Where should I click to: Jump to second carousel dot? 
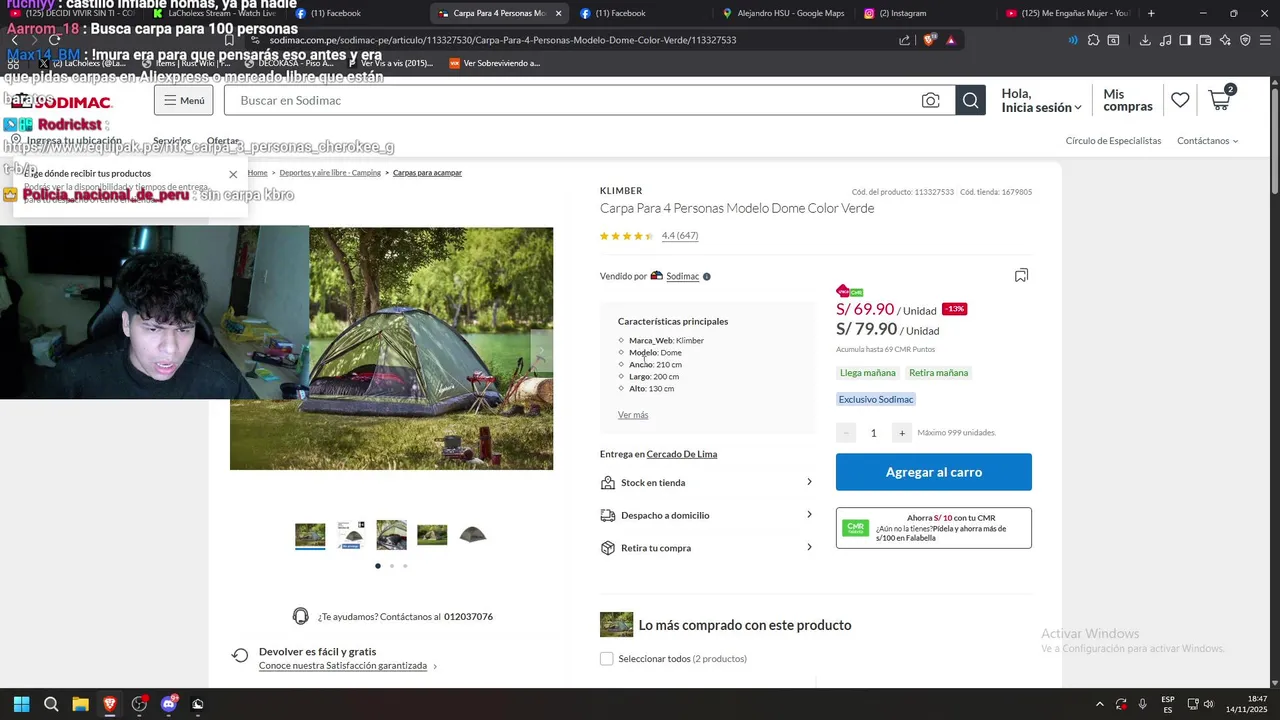tap(391, 566)
